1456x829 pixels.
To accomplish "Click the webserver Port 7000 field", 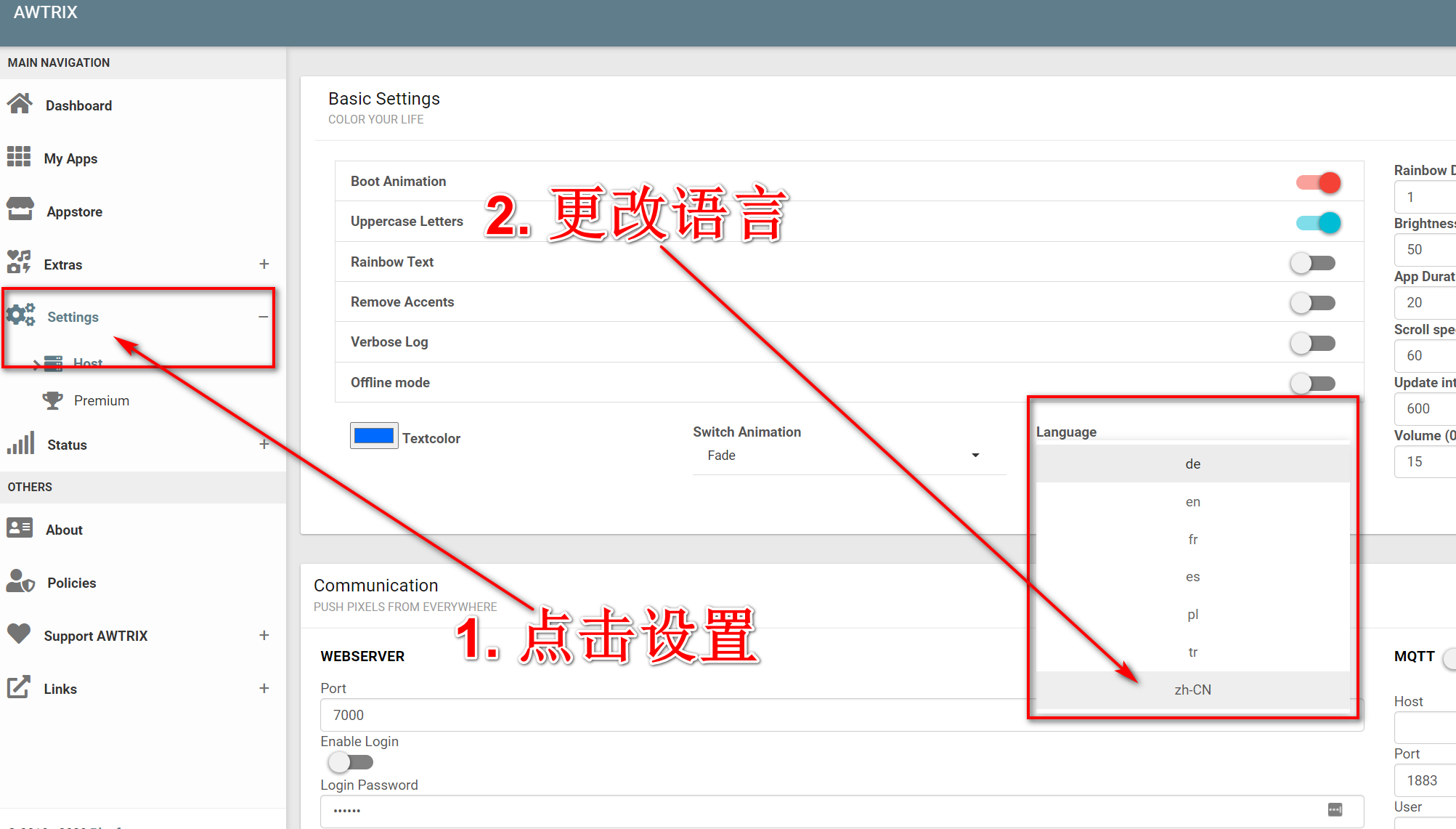I will coord(842,715).
